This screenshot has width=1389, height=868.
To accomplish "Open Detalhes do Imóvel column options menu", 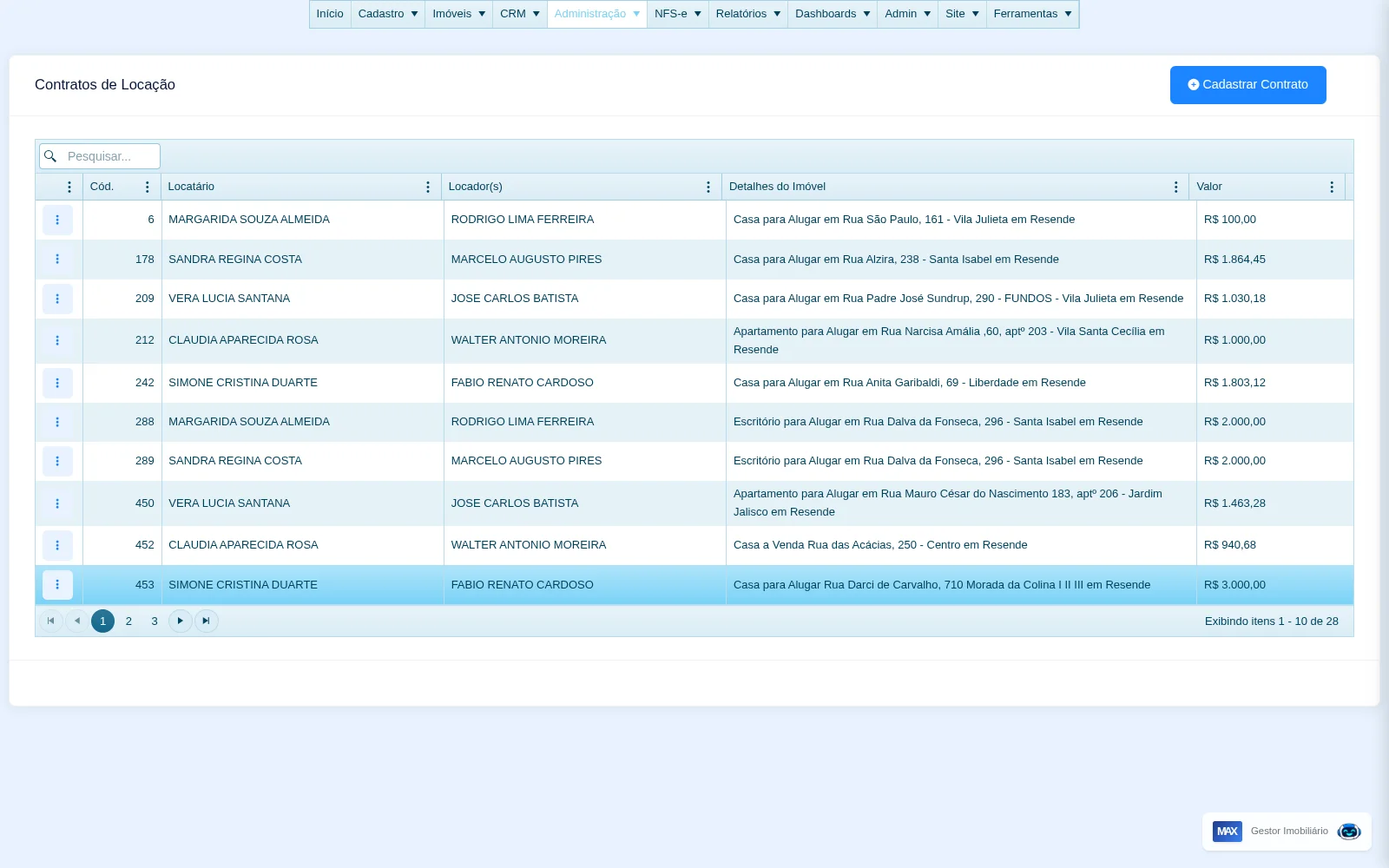I will click(x=1175, y=187).
